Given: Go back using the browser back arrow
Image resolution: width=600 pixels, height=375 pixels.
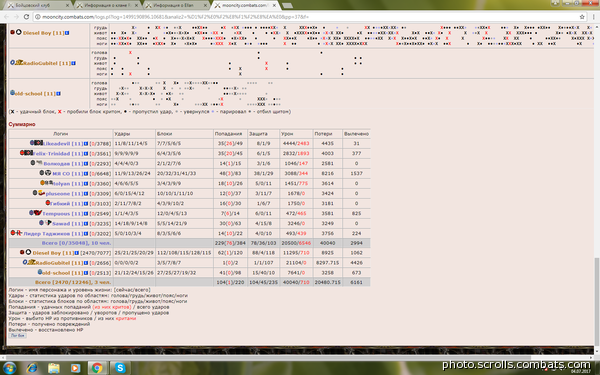Looking at the screenshot, I should coord(6,17).
